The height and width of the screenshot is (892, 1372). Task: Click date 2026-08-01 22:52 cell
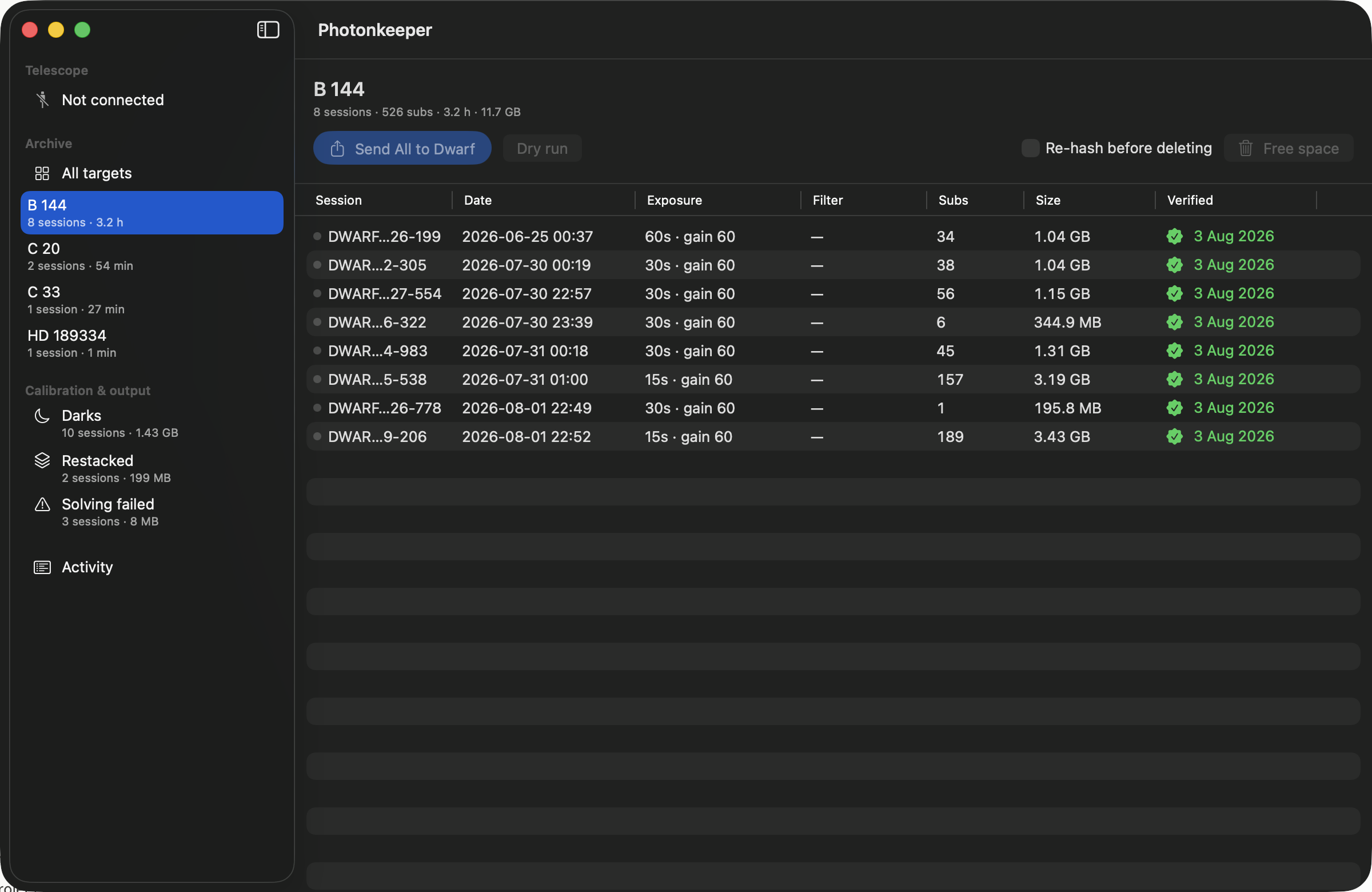click(527, 436)
